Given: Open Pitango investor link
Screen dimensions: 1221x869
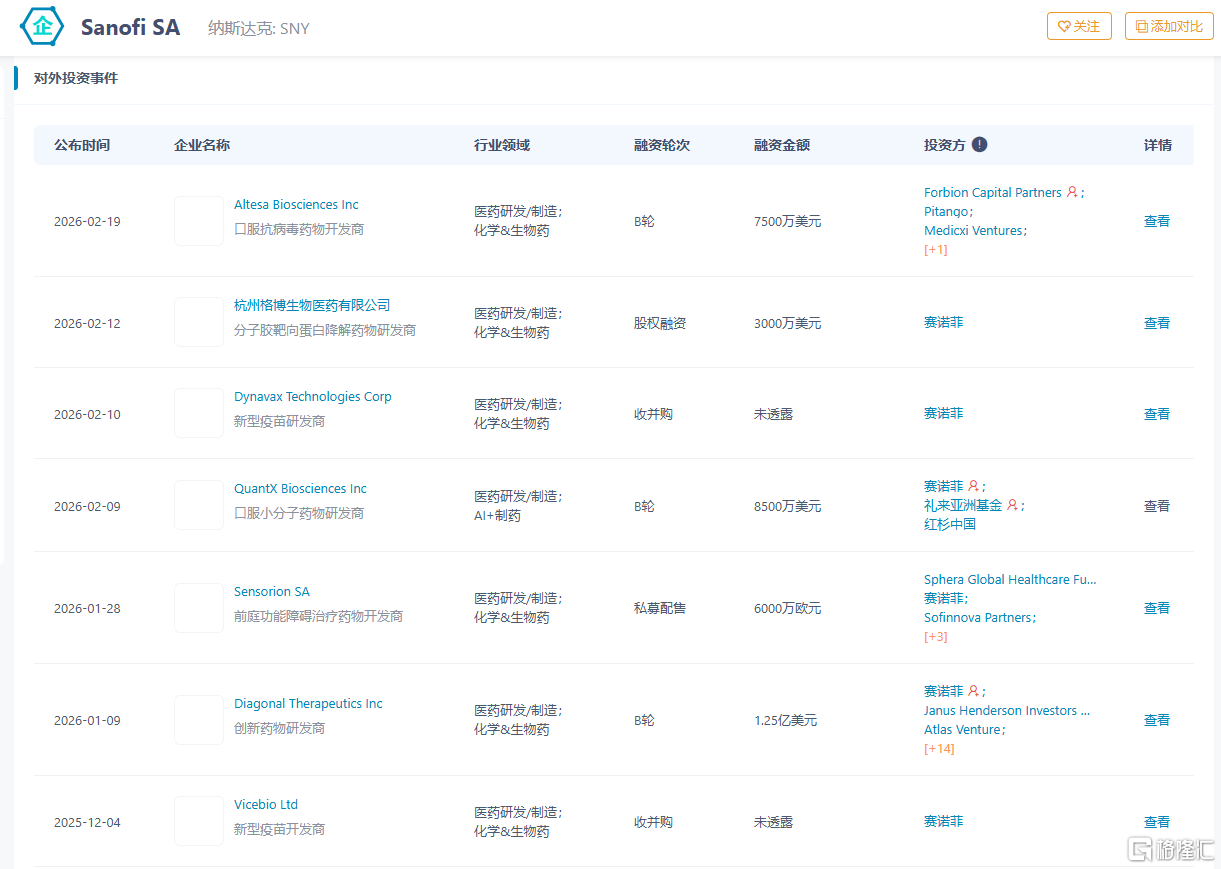Looking at the screenshot, I should coord(946,211).
